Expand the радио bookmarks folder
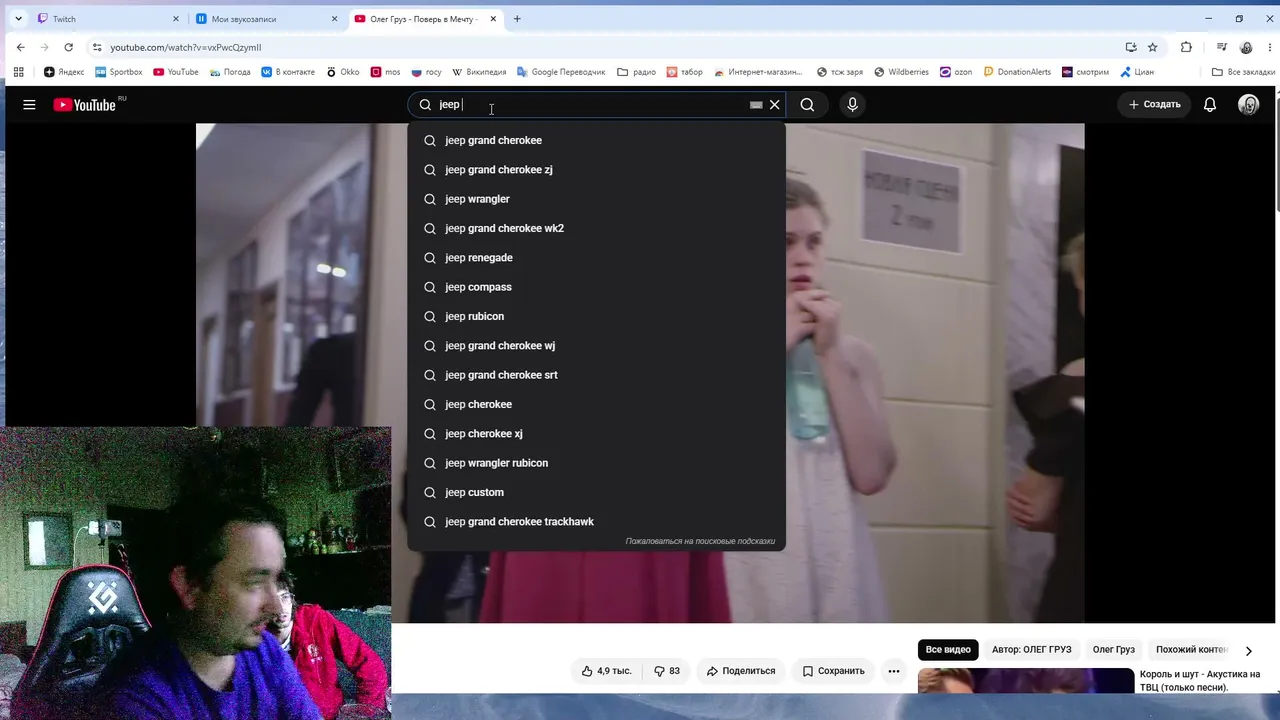1280x720 pixels. click(637, 72)
